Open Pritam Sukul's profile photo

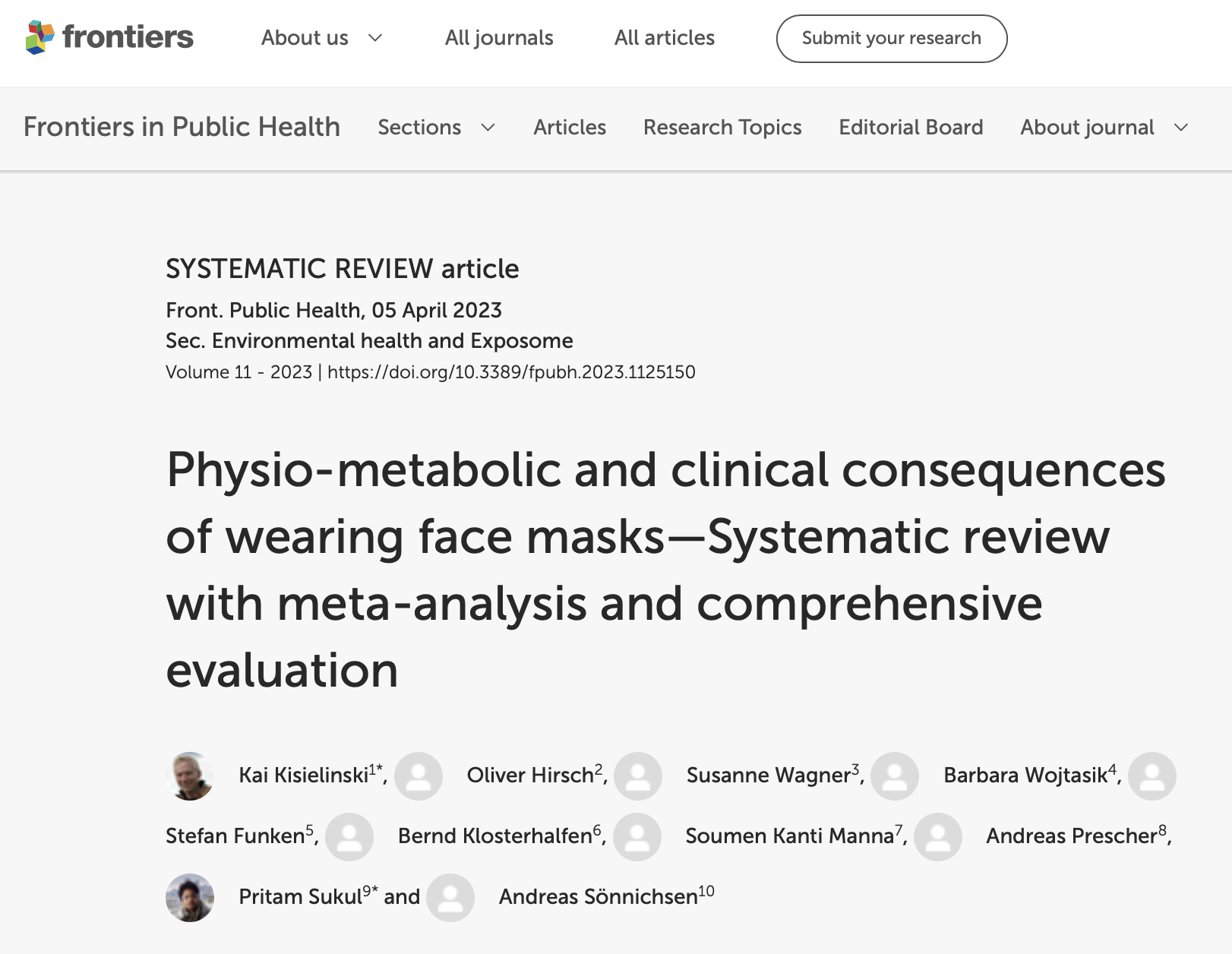click(x=190, y=898)
